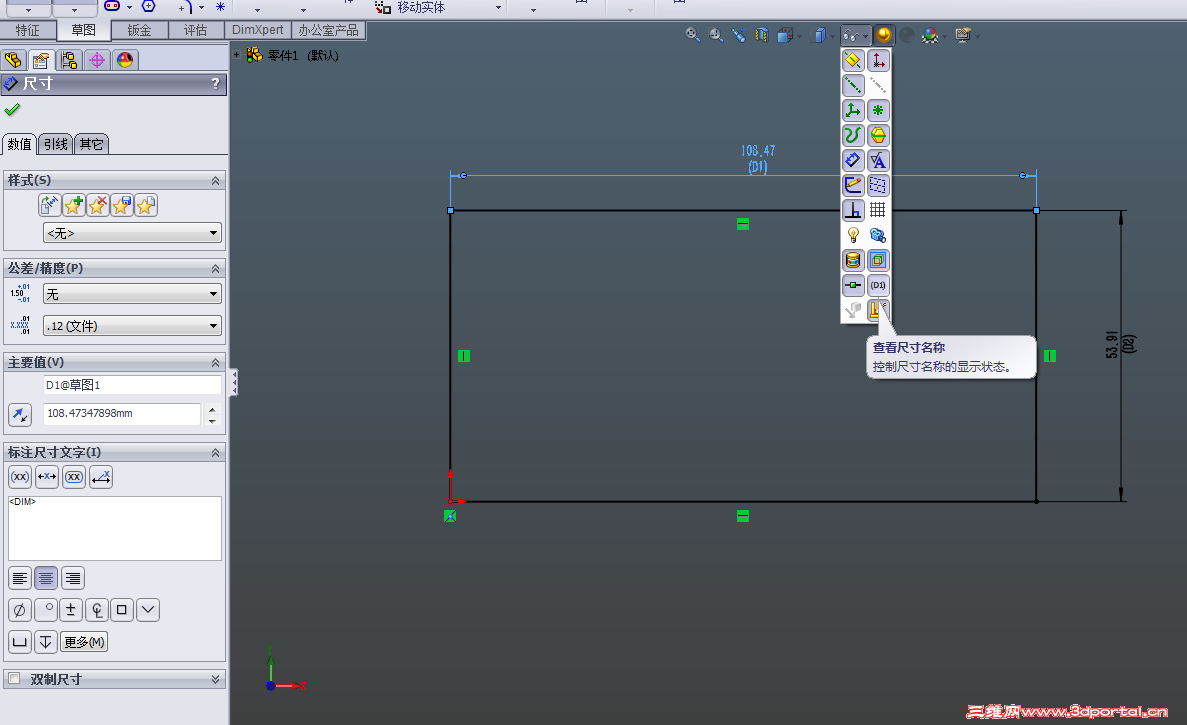Click the dimension value field 108.47347898mm
The height and width of the screenshot is (725, 1187).
coord(123,413)
